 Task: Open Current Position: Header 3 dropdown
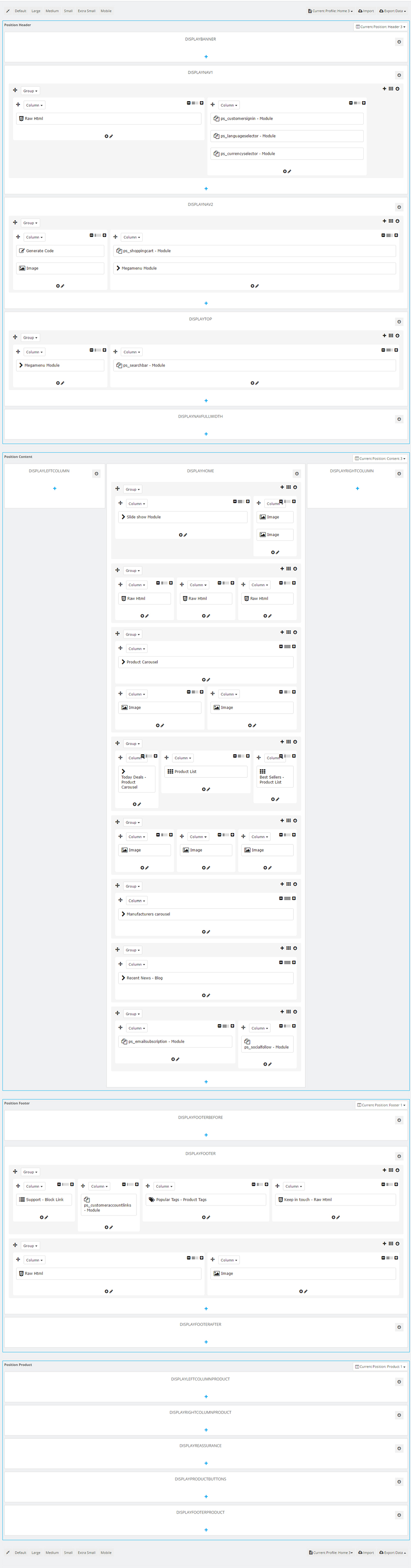point(381,27)
